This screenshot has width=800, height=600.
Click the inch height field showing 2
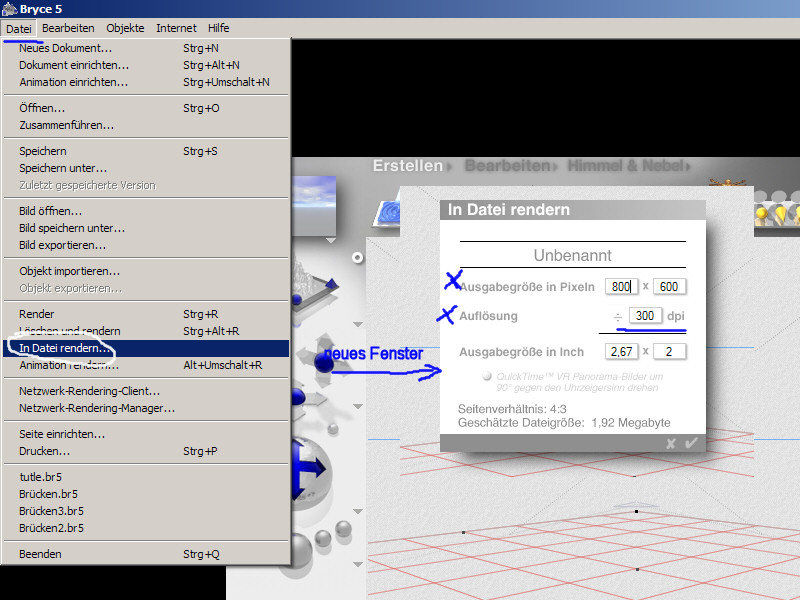tap(669, 352)
